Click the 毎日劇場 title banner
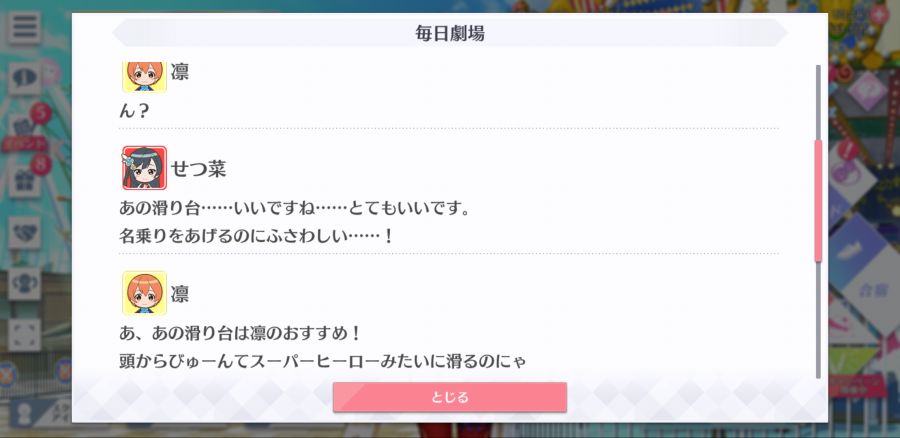Viewport: 900px width, 438px height. click(449, 33)
